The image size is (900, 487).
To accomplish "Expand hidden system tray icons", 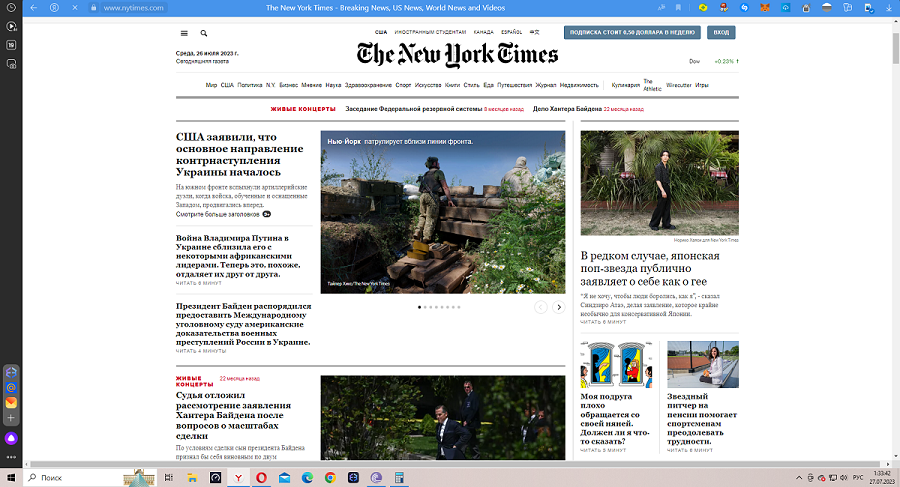I will (799, 477).
